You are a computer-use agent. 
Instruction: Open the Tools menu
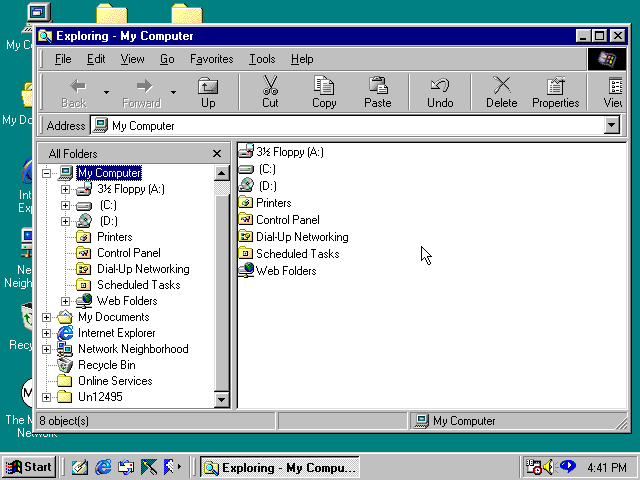click(262, 59)
